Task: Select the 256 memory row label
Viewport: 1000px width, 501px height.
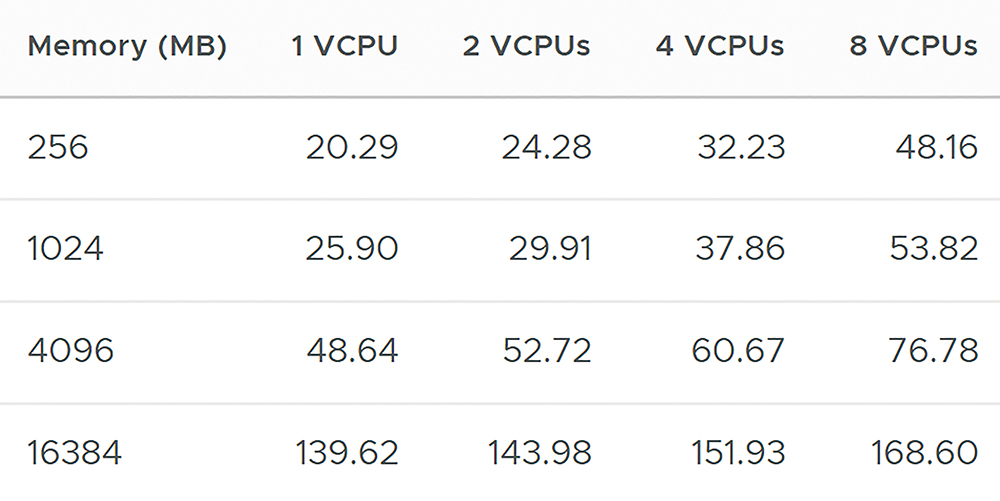Action: click(x=57, y=147)
